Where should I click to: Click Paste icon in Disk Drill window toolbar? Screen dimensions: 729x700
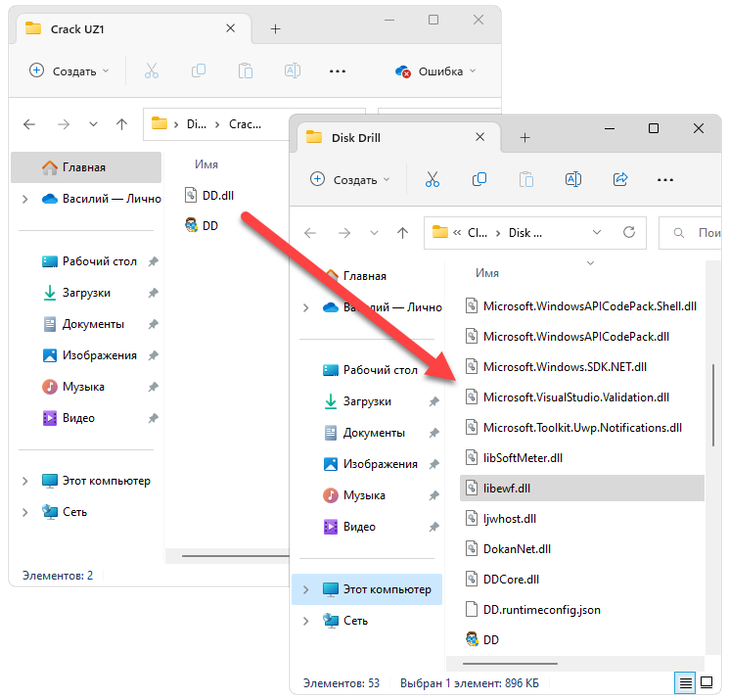526,179
